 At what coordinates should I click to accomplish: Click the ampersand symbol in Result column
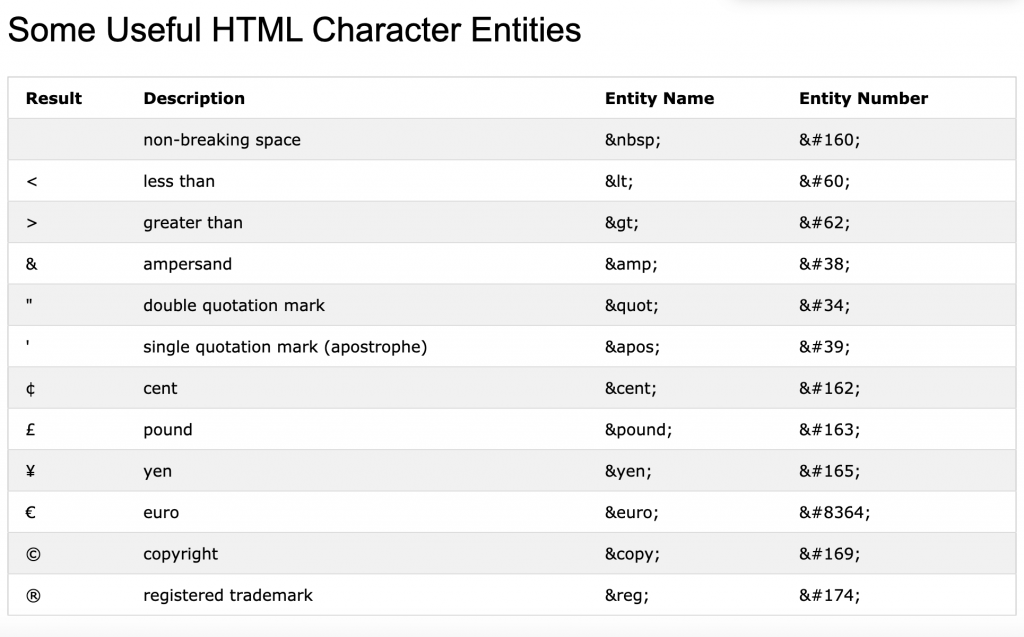(x=32, y=264)
